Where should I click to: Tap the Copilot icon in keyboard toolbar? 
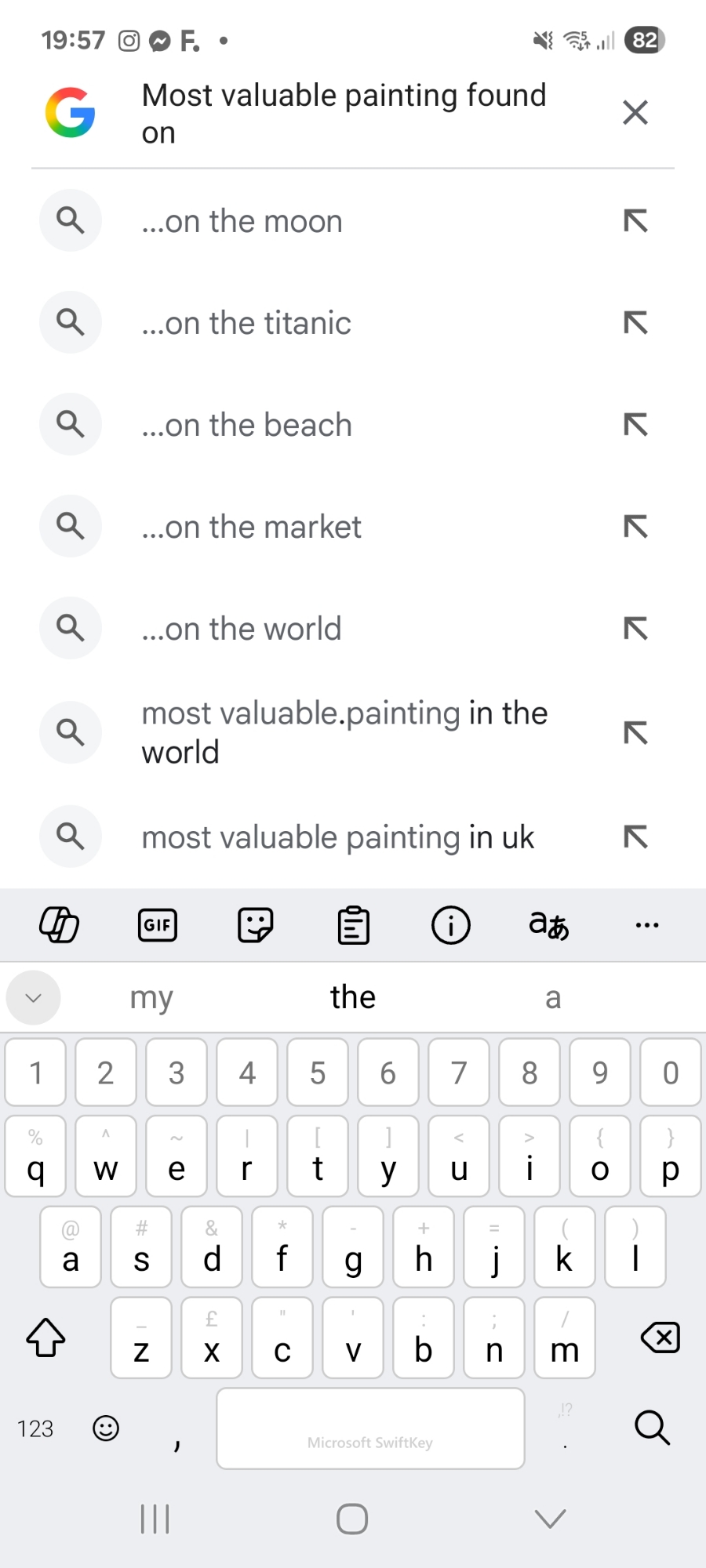[60, 925]
